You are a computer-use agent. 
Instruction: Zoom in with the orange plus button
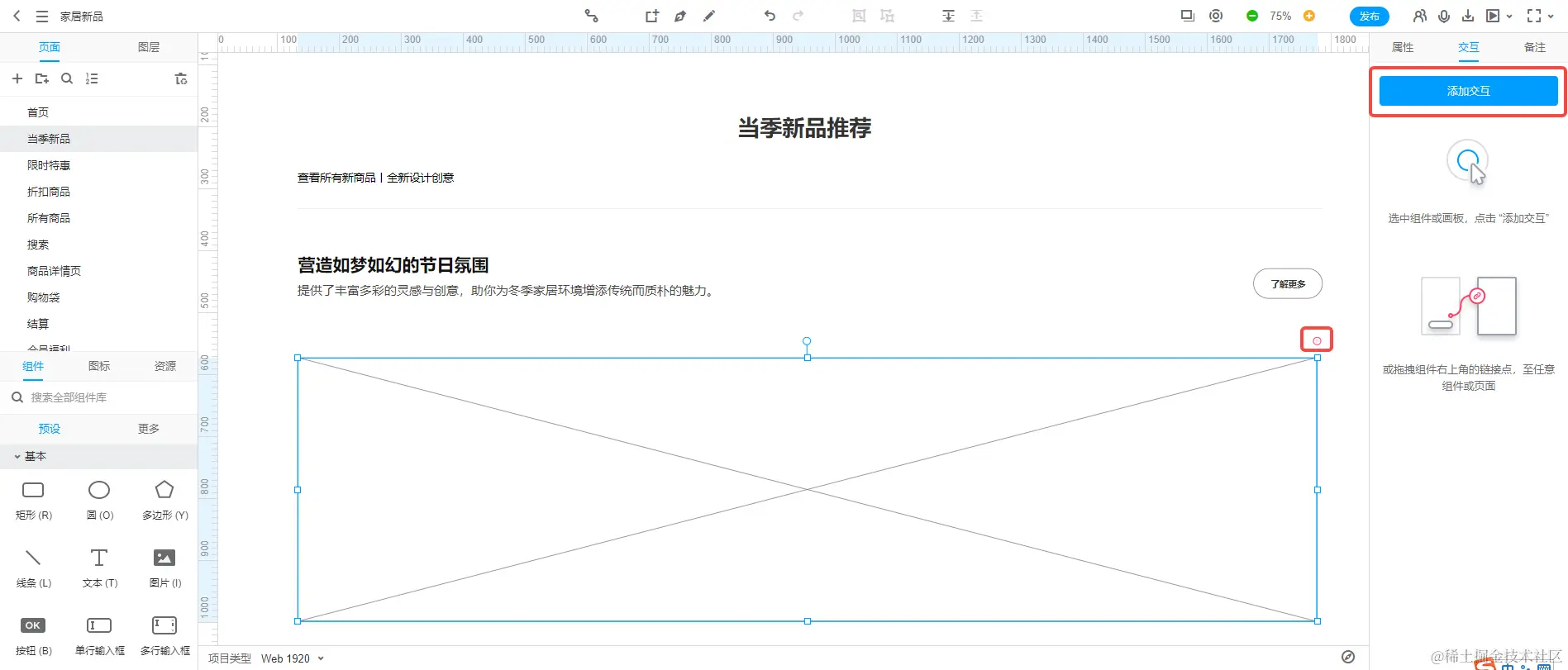point(1309,16)
